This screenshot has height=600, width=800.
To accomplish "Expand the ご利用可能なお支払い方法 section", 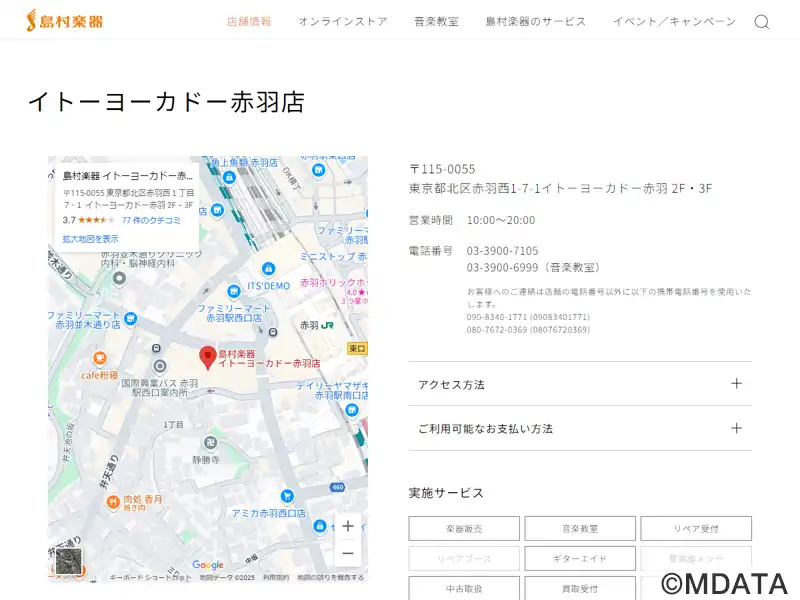I will 580,429.
